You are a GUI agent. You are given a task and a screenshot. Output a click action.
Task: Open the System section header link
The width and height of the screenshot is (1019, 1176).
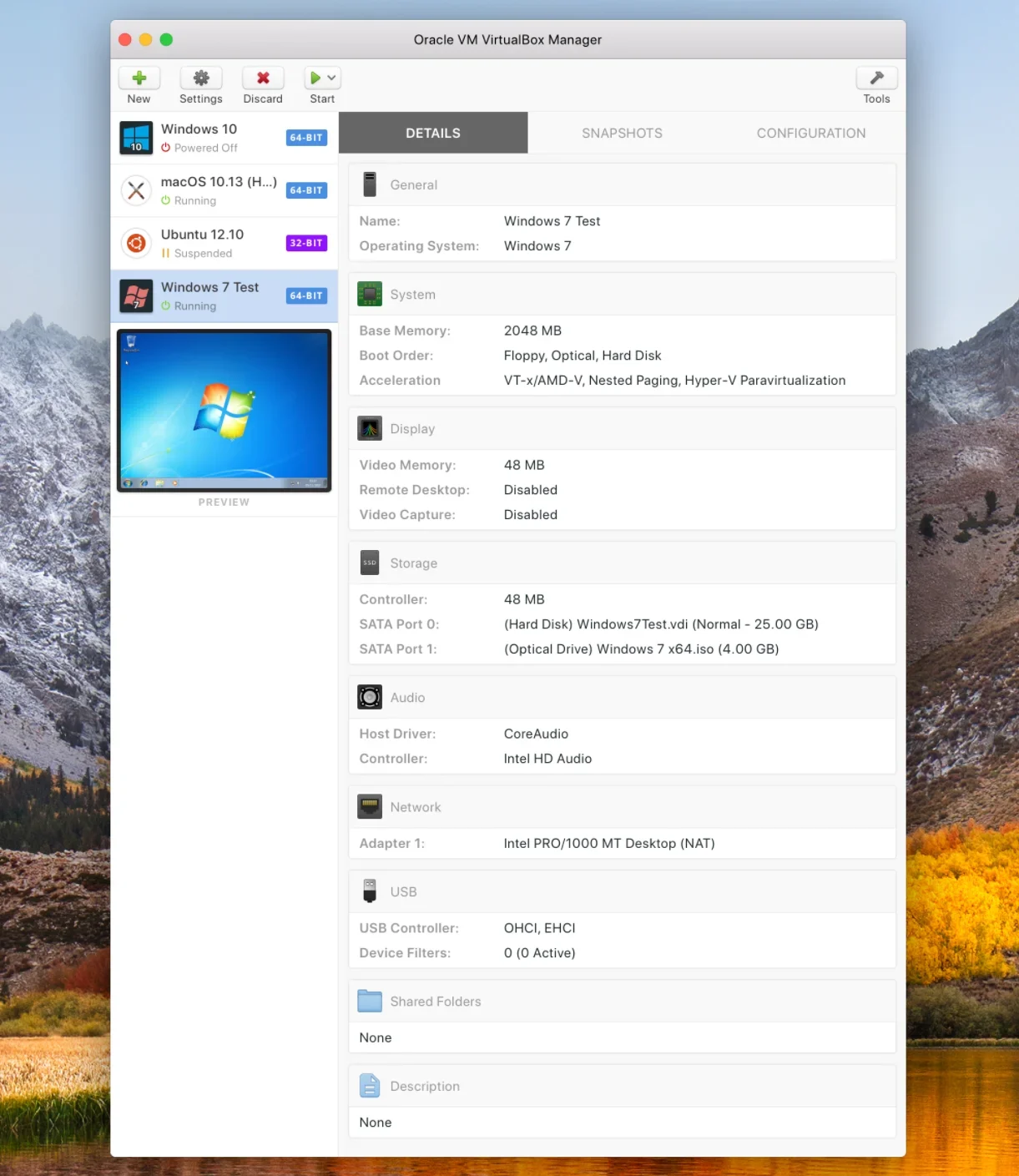[413, 295]
